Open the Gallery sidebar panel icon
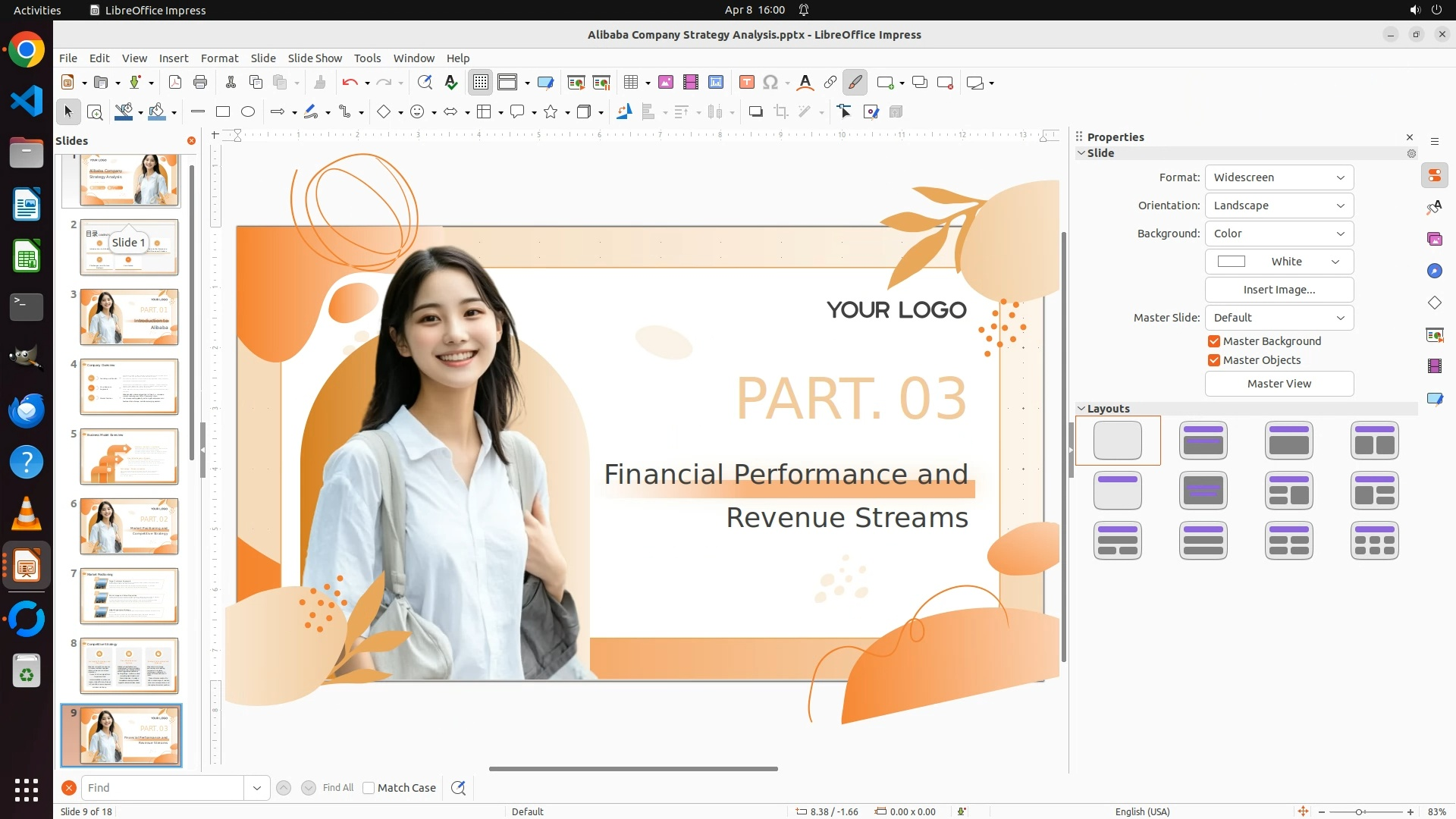This screenshot has height=819, width=1456. pos(1434,240)
